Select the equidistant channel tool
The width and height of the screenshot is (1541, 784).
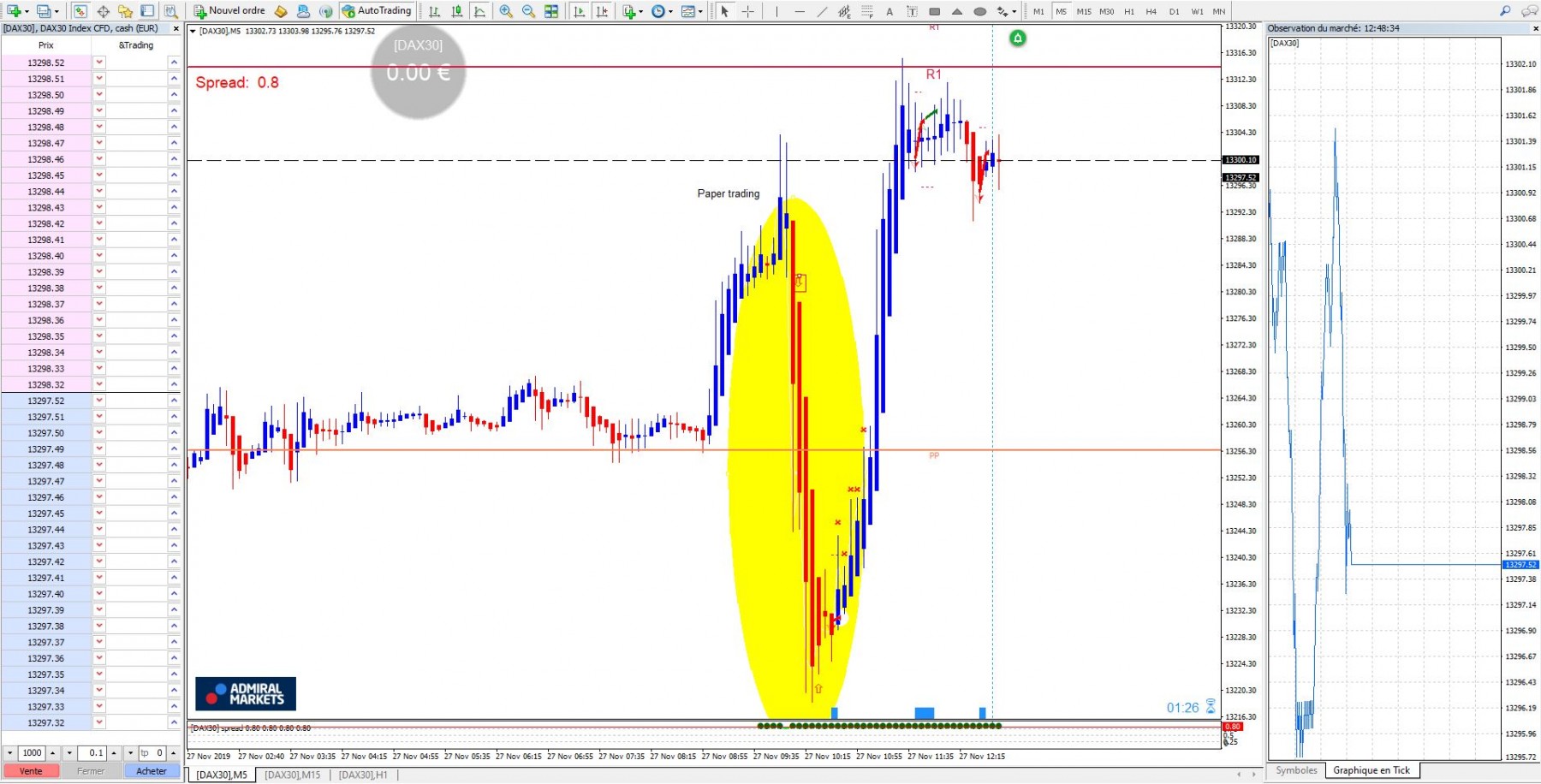844,11
